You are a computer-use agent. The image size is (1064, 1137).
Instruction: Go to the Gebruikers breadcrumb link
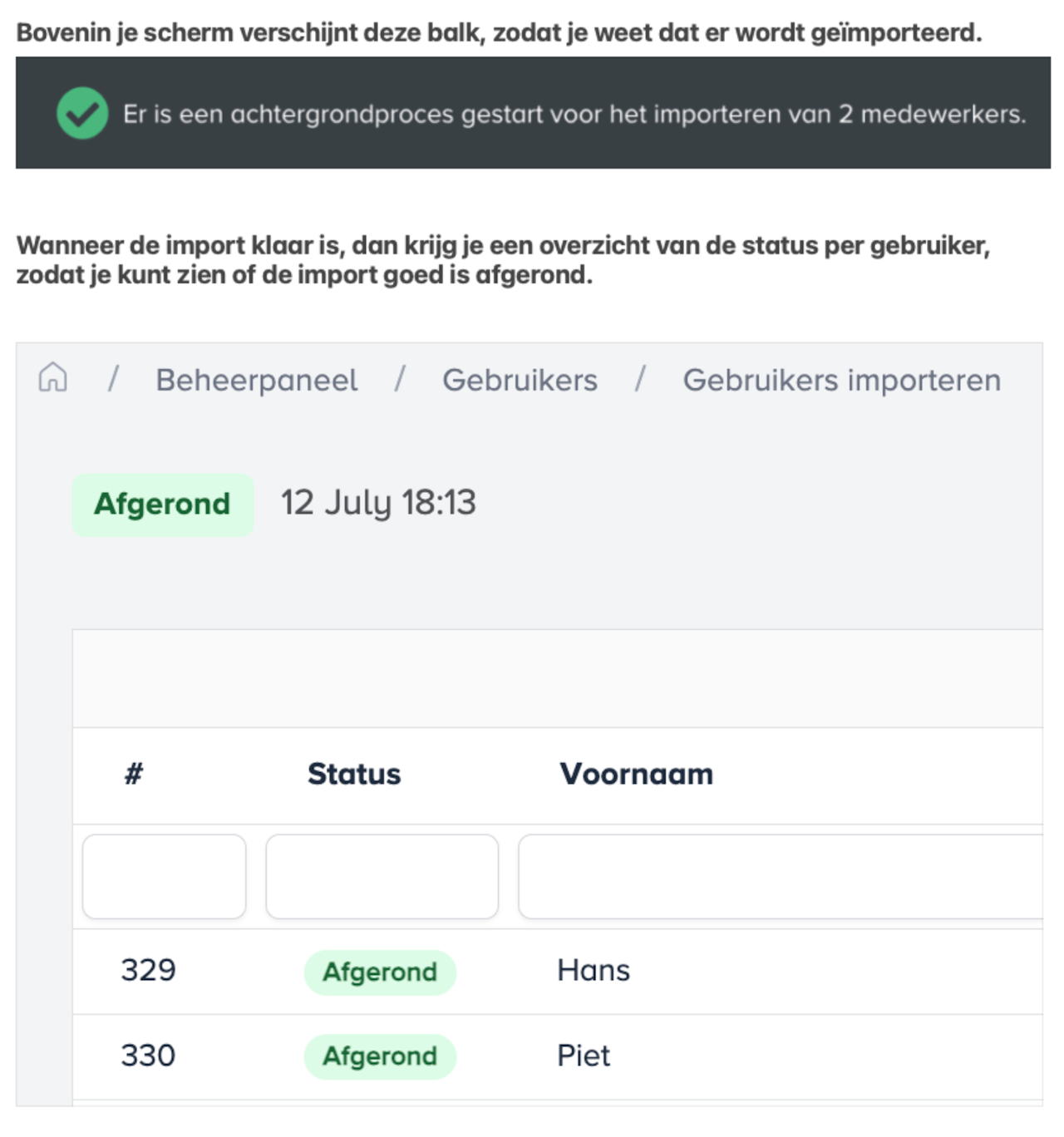click(520, 380)
